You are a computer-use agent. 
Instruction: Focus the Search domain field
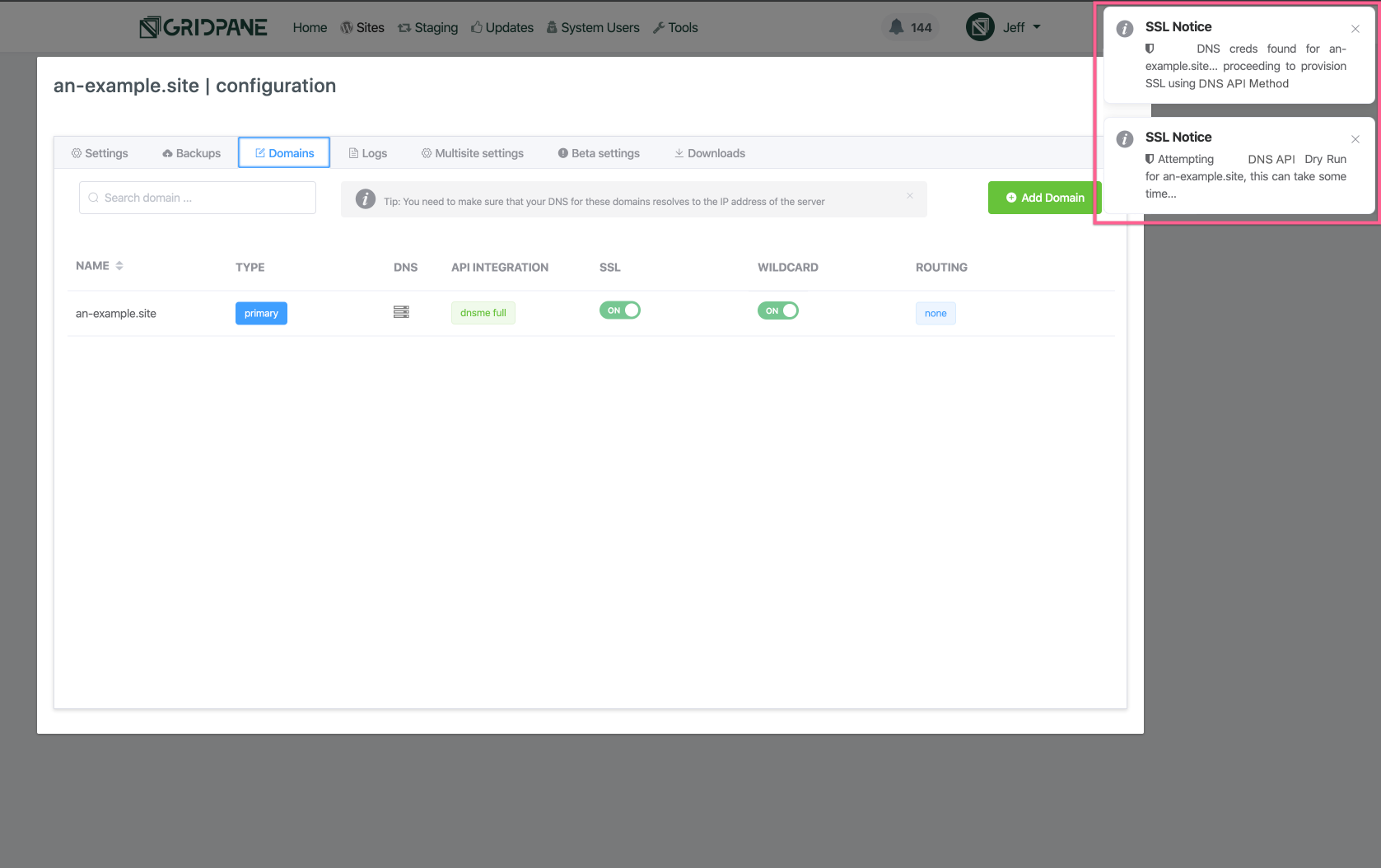(198, 198)
